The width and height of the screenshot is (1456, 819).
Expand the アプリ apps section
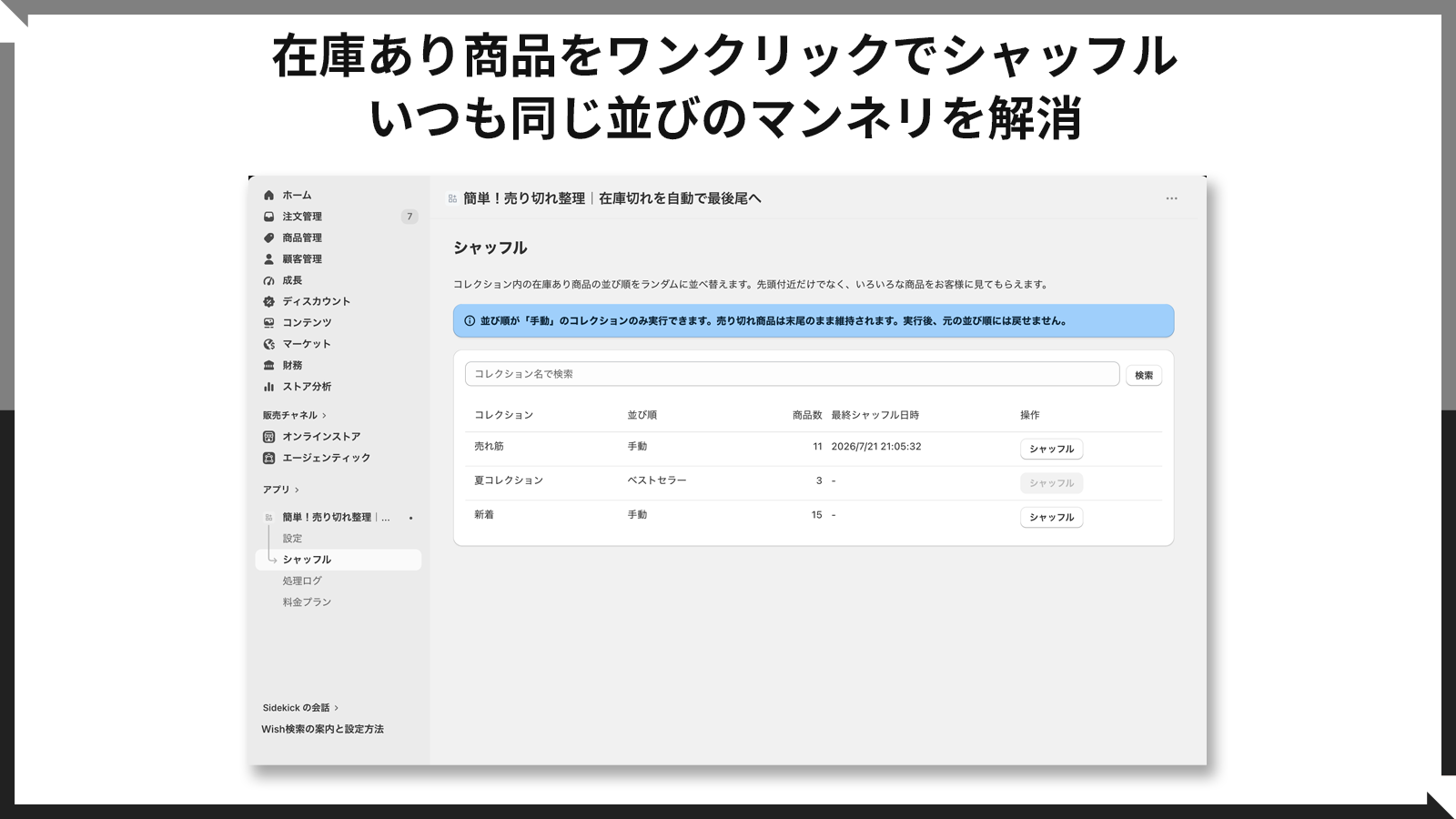point(280,490)
